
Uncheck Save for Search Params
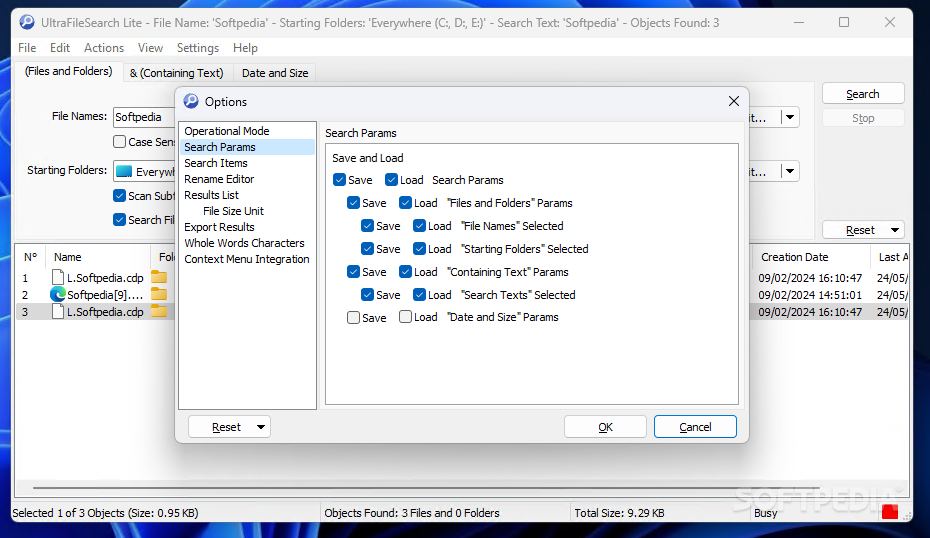coord(339,180)
